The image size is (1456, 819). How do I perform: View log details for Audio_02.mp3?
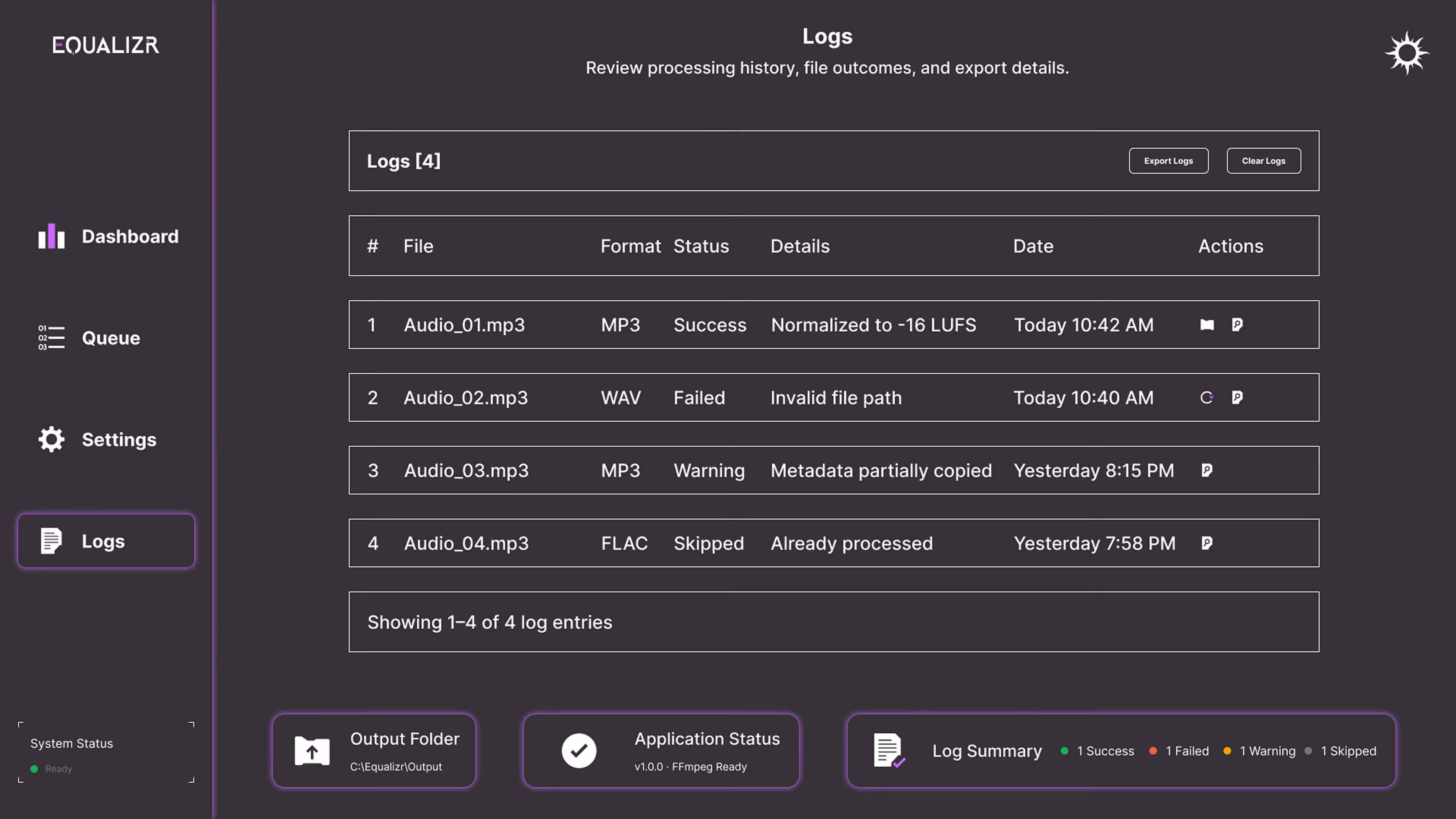(1237, 397)
